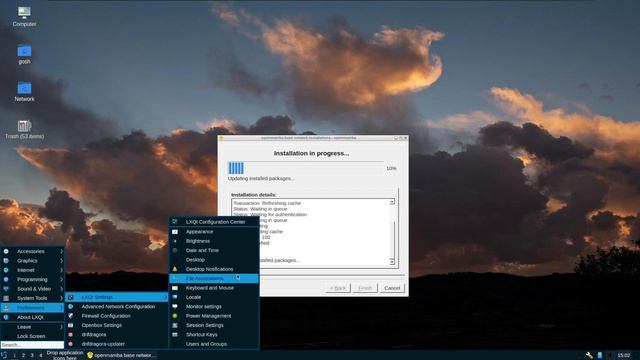Image resolution: width=640 pixels, height=360 pixels.
Task: Click the dnfdragora-updater icon
Action: point(71,344)
